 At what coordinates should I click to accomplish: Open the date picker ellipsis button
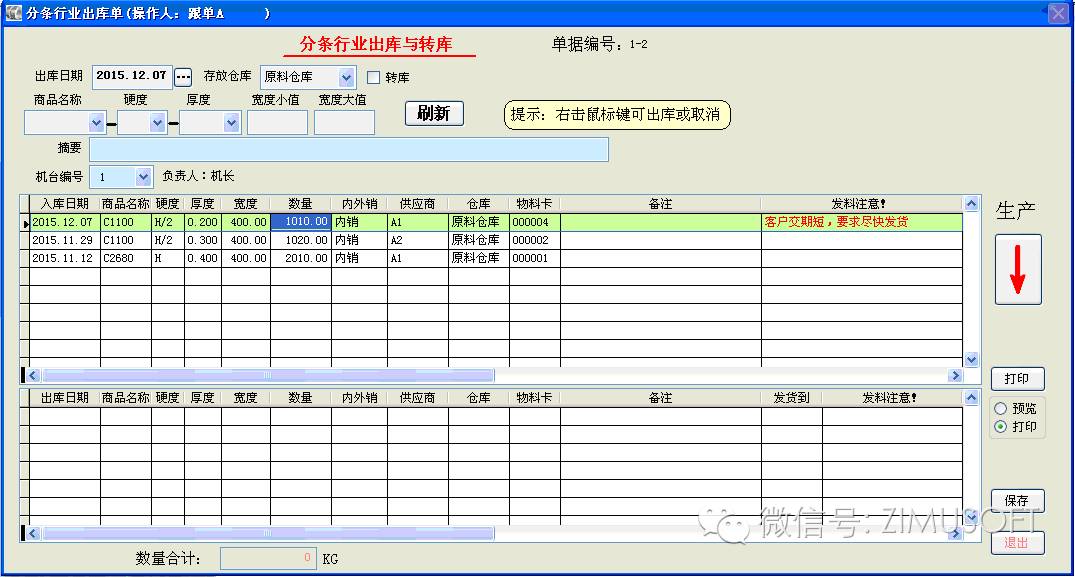pyautogui.click(x=183, y=77)
